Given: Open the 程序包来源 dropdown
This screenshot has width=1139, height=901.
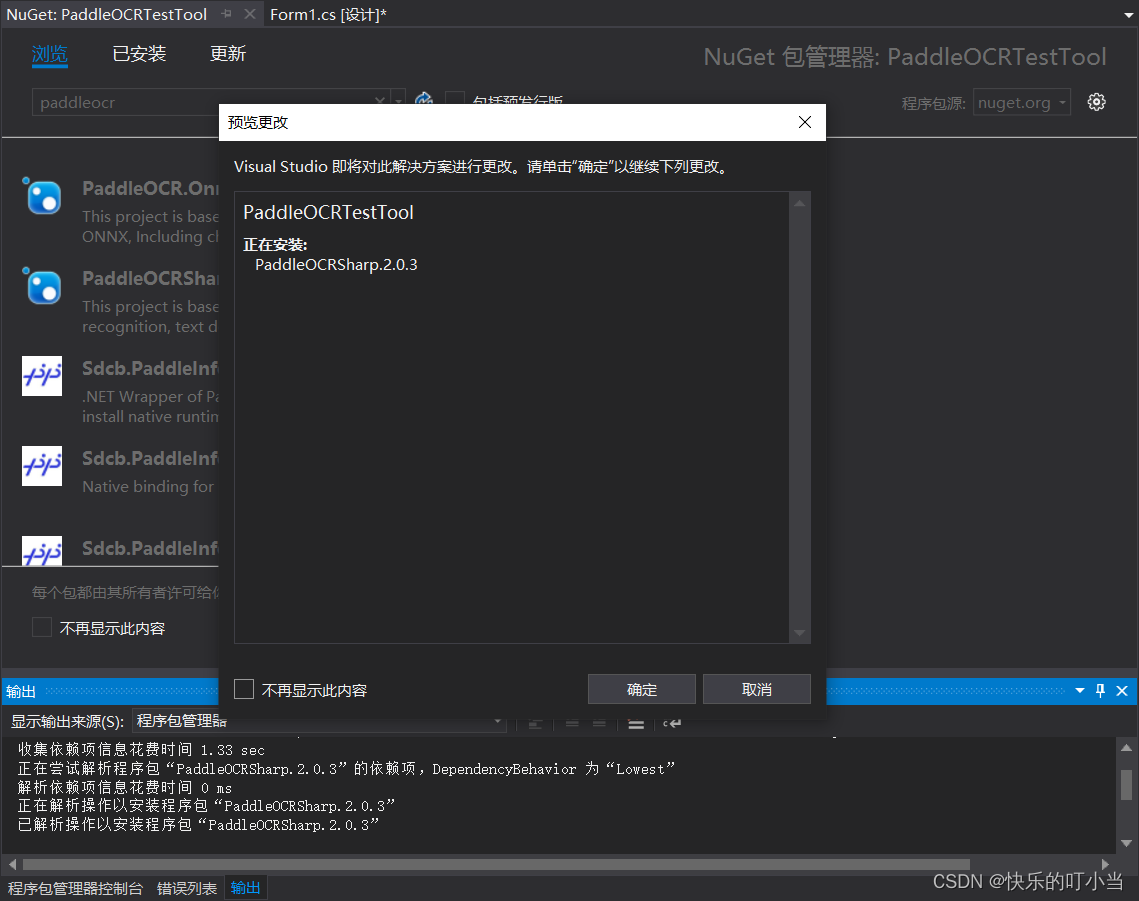Looking at the screenshot, I should [1021, 101].
